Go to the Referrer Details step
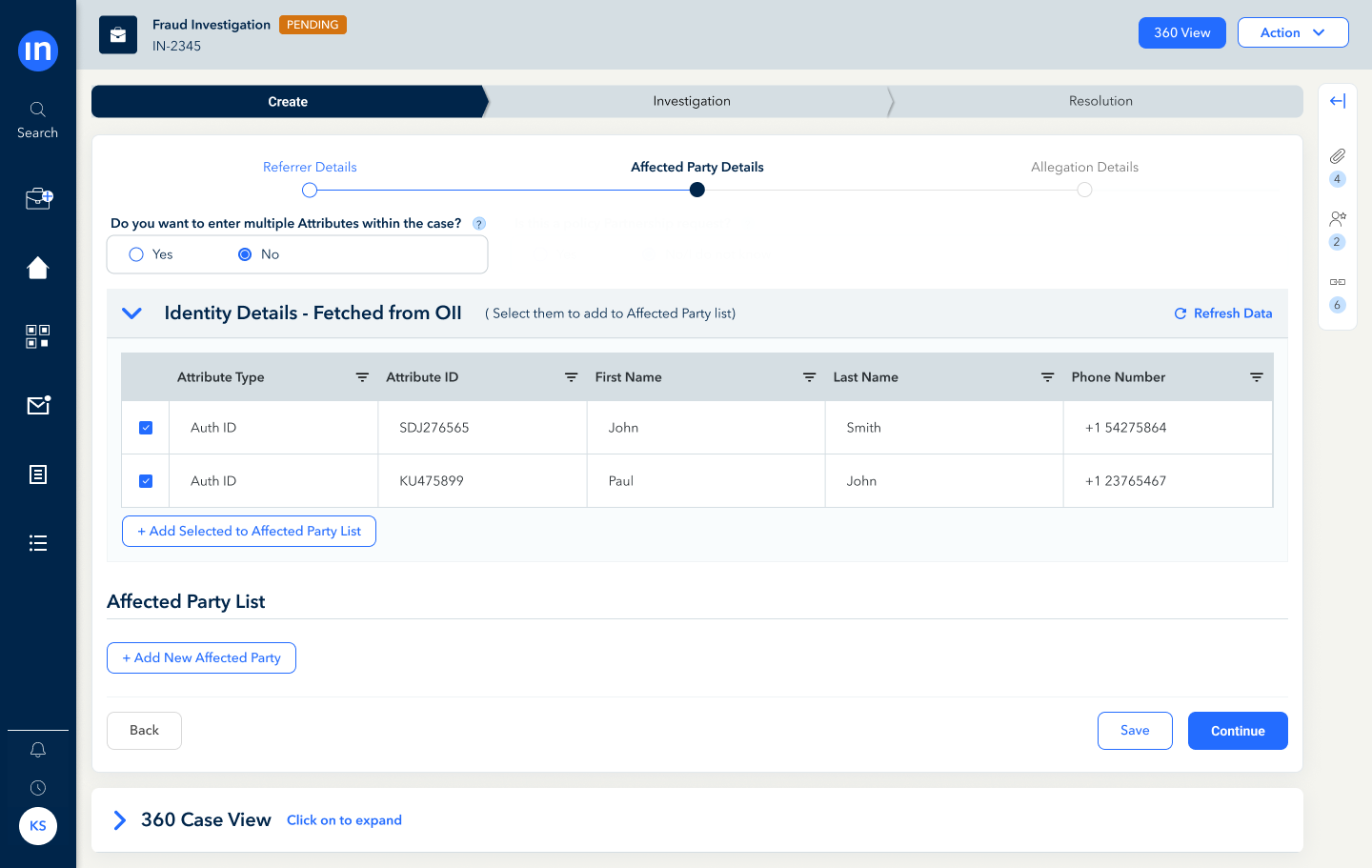 point(310,190)
